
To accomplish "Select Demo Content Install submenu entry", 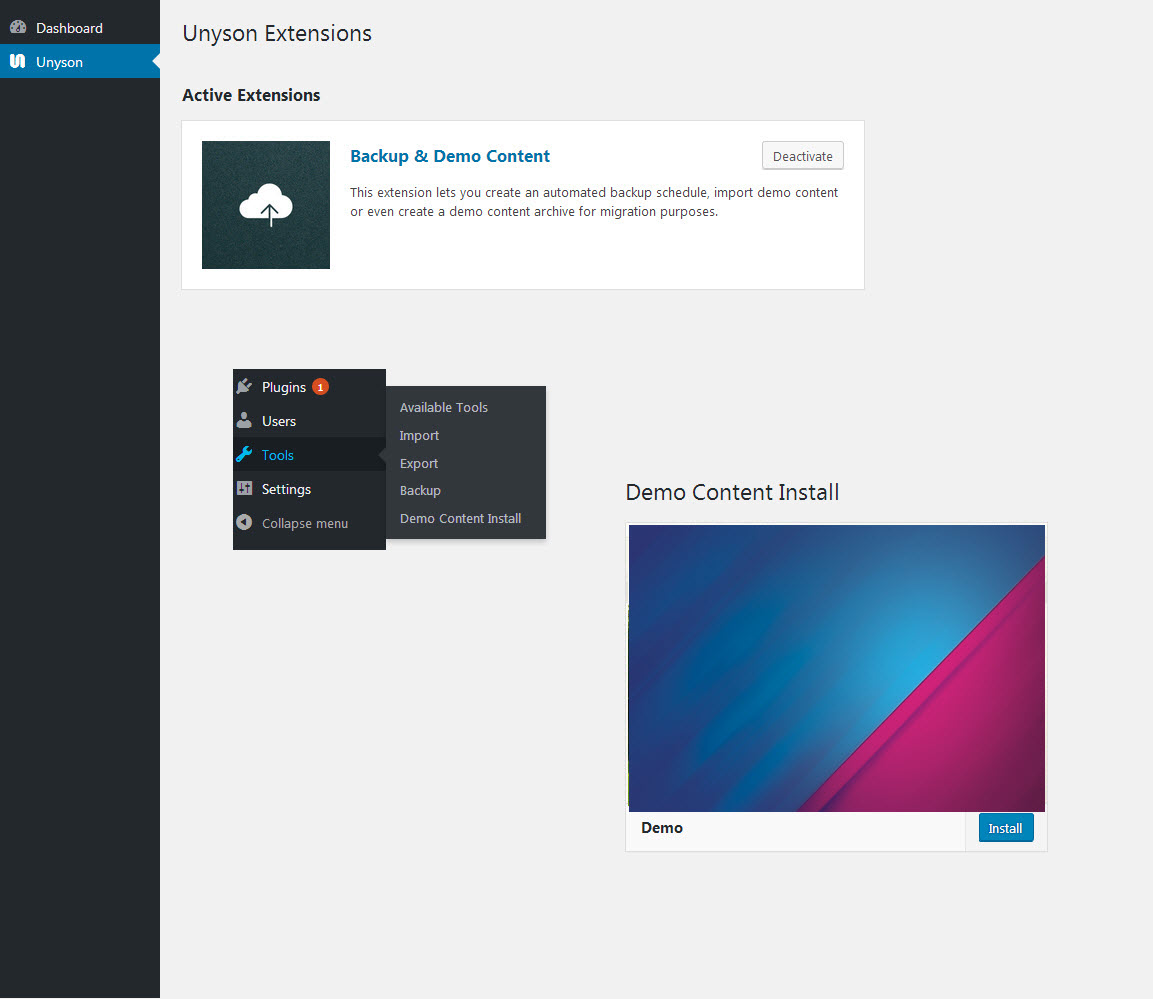I will [460, 519].
